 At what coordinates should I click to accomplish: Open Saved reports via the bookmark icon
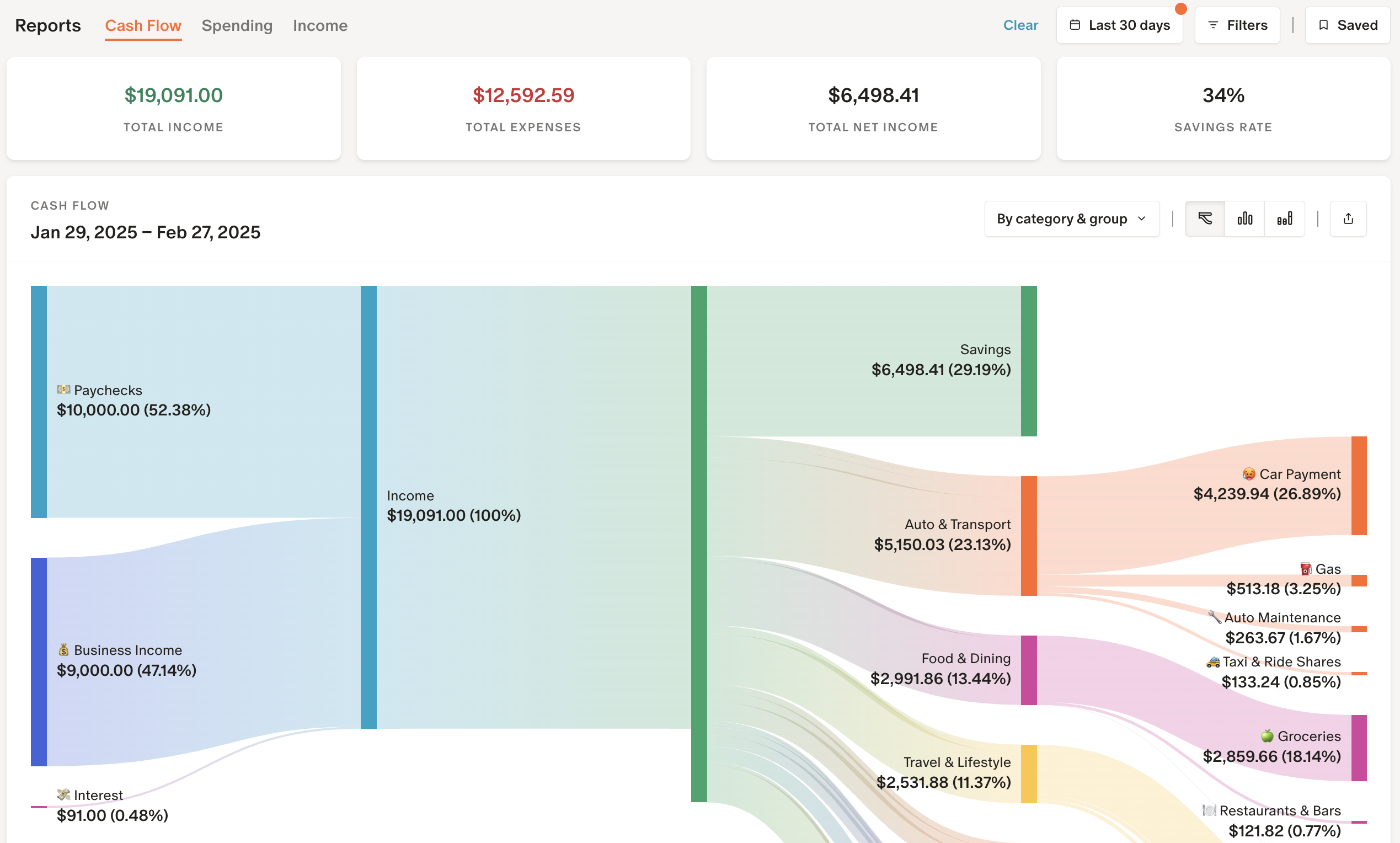(x=1324, y=24)
